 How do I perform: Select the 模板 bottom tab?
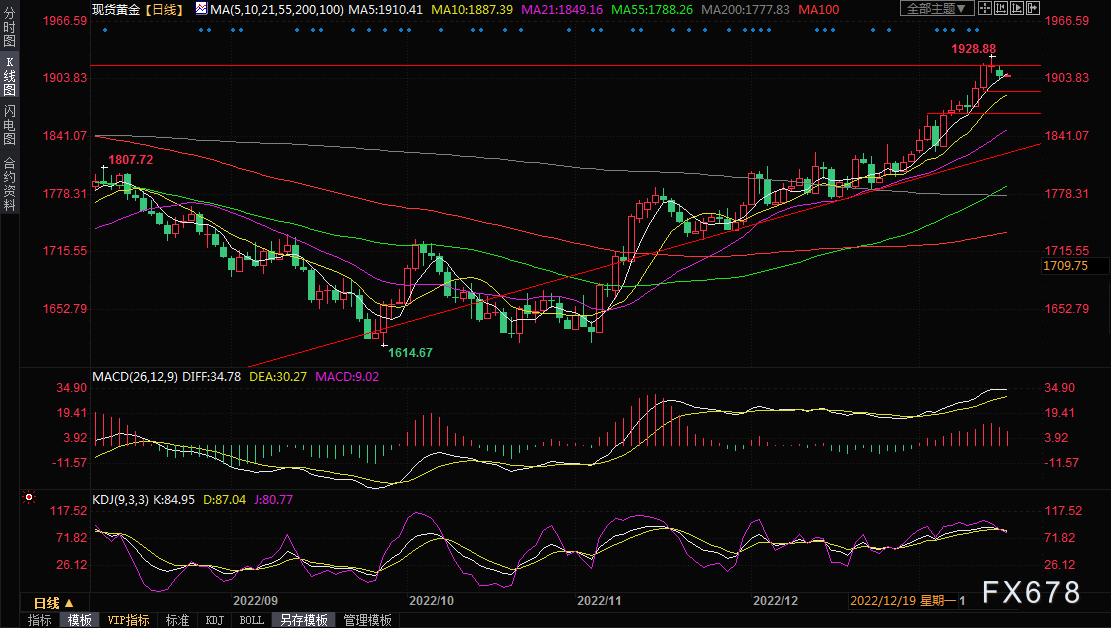coord(80,620)
